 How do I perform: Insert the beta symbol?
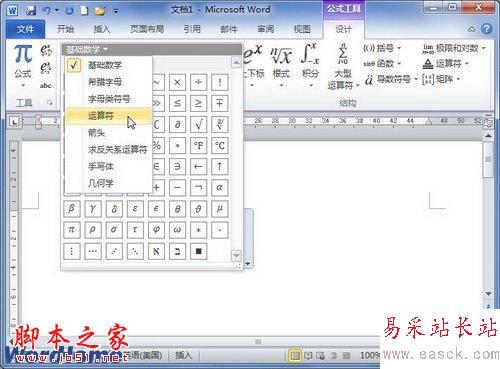pyautogui.click(x=72, y=209)
